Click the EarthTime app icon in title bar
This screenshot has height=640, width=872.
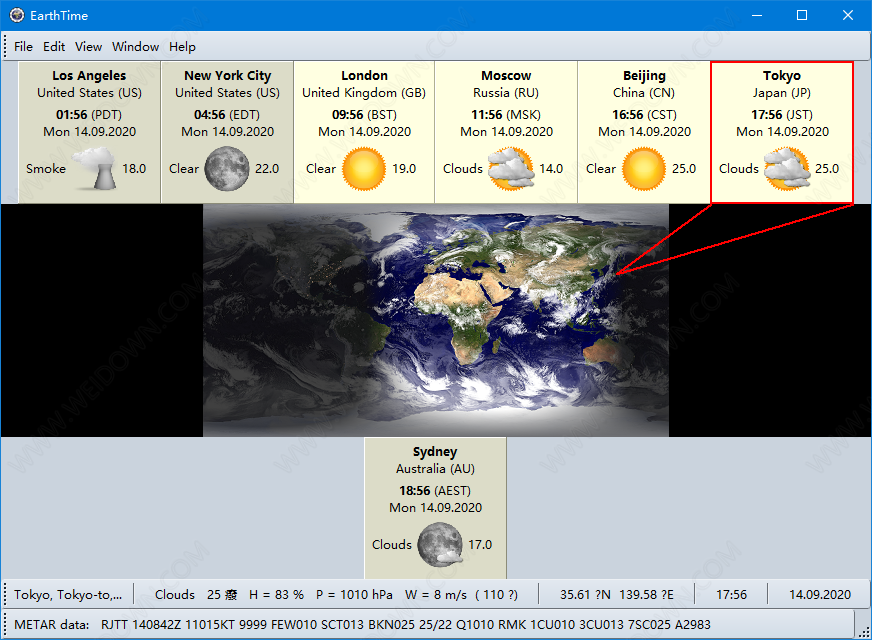17,15
